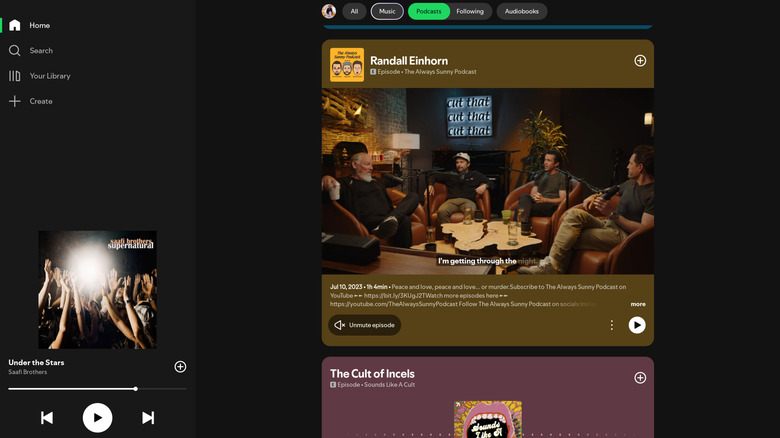The width and height of the screenshot is (780, 438).
Task: Add Randall Einhorn episode with plus icon
Action: tap(640, 61)
